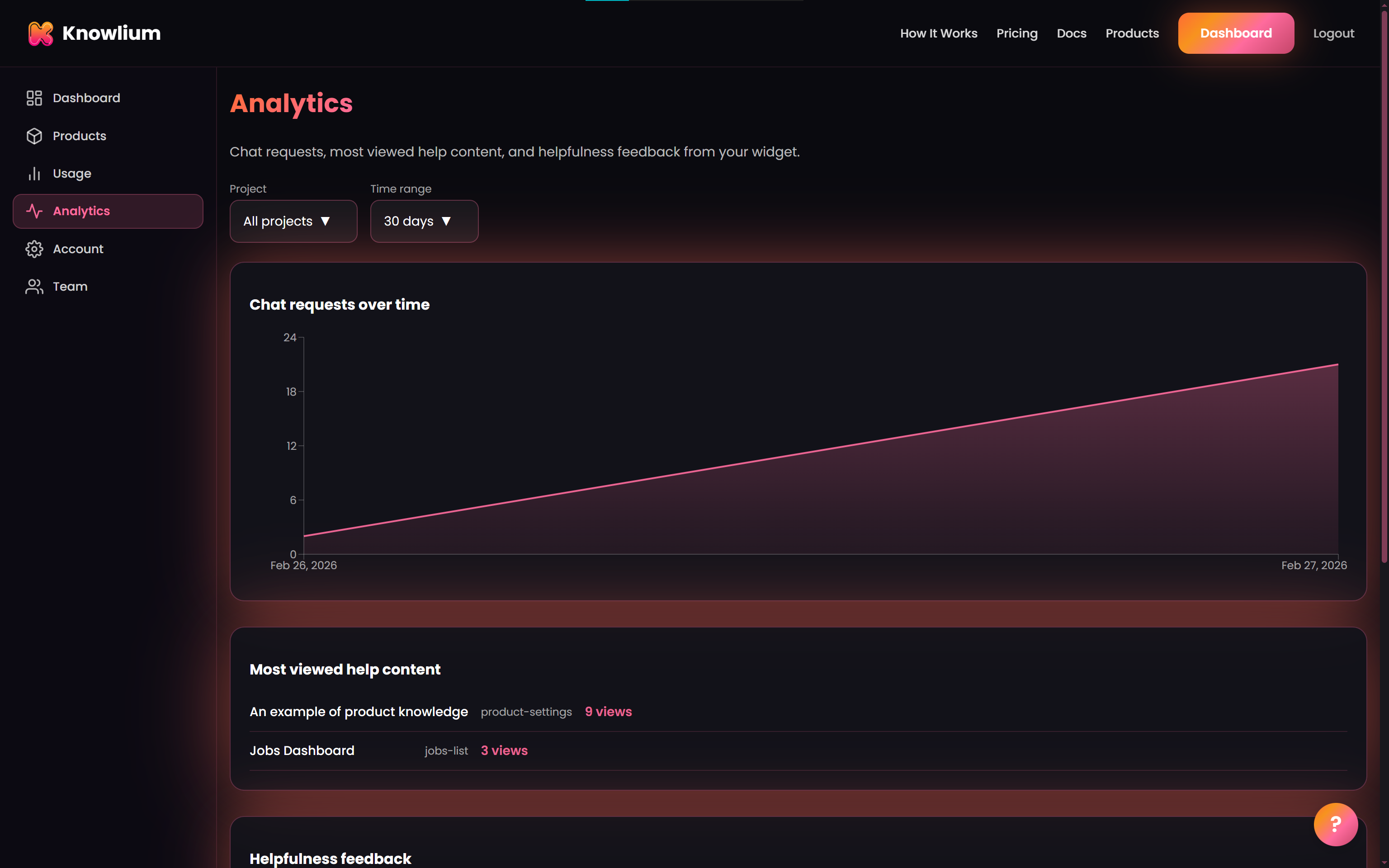Image resolution: width=1389 pixels, height=868 pixels.
Task: Select Pricing in the top navigation
Action: click(x=1016, y=33)
